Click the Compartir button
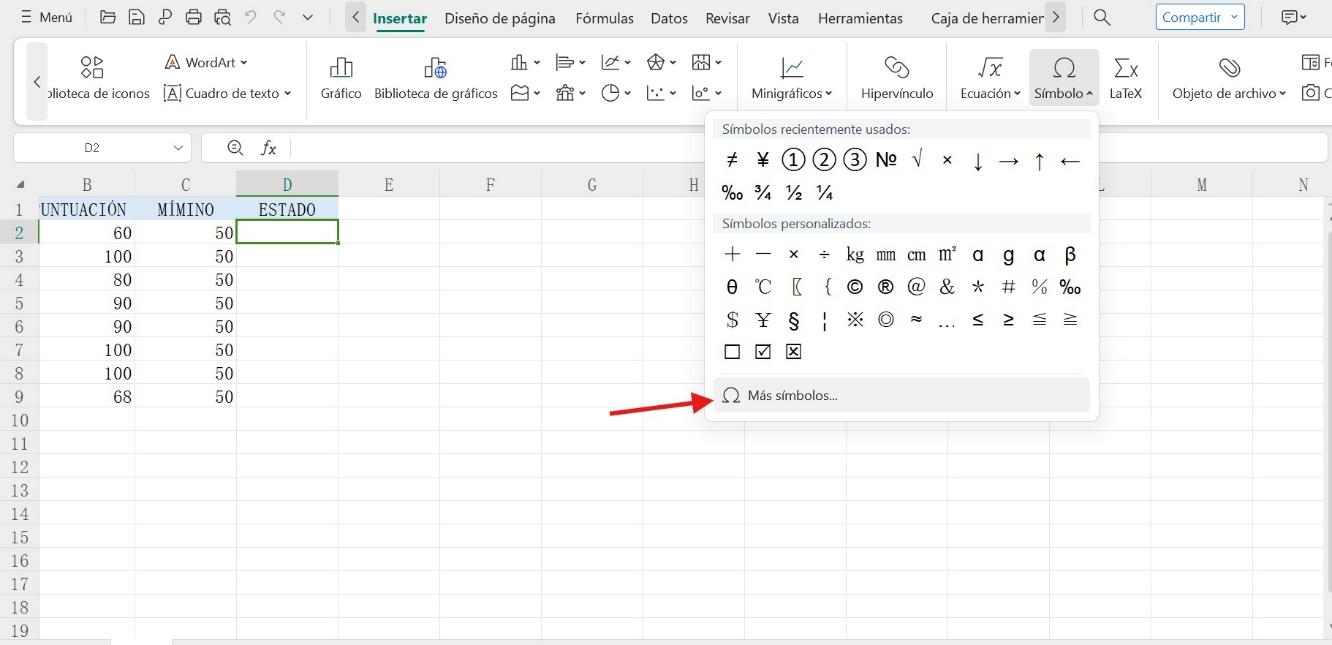 pos(1200,17)
